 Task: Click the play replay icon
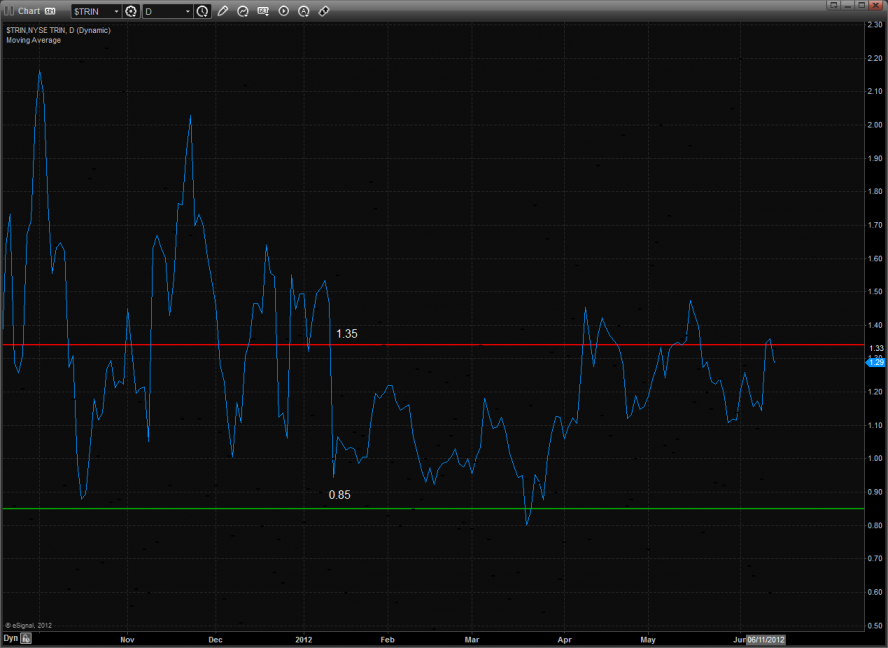pyautogui.click(x=284, y=12)
